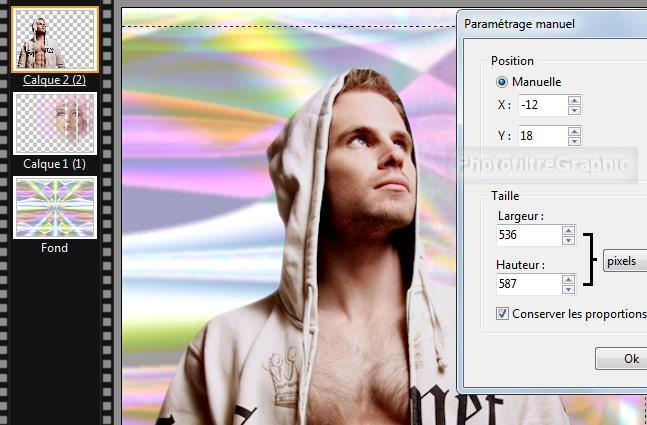Select the Calque 2 layer thumbnail
This screenshot has height=425, width=647.
55,39
